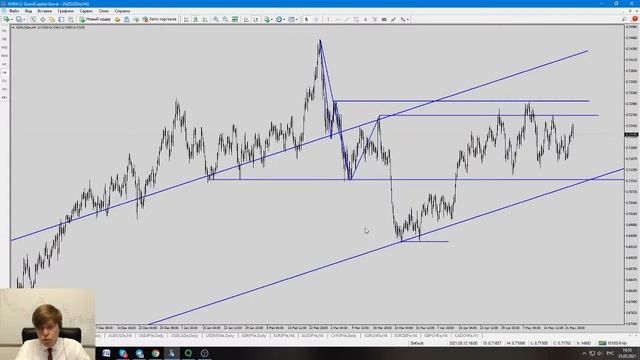Expand the Indicators dropdown arrow
Image resolution: width=640 pixels, height=360 pixels.
pyautogui.click(x=272, y=19)
